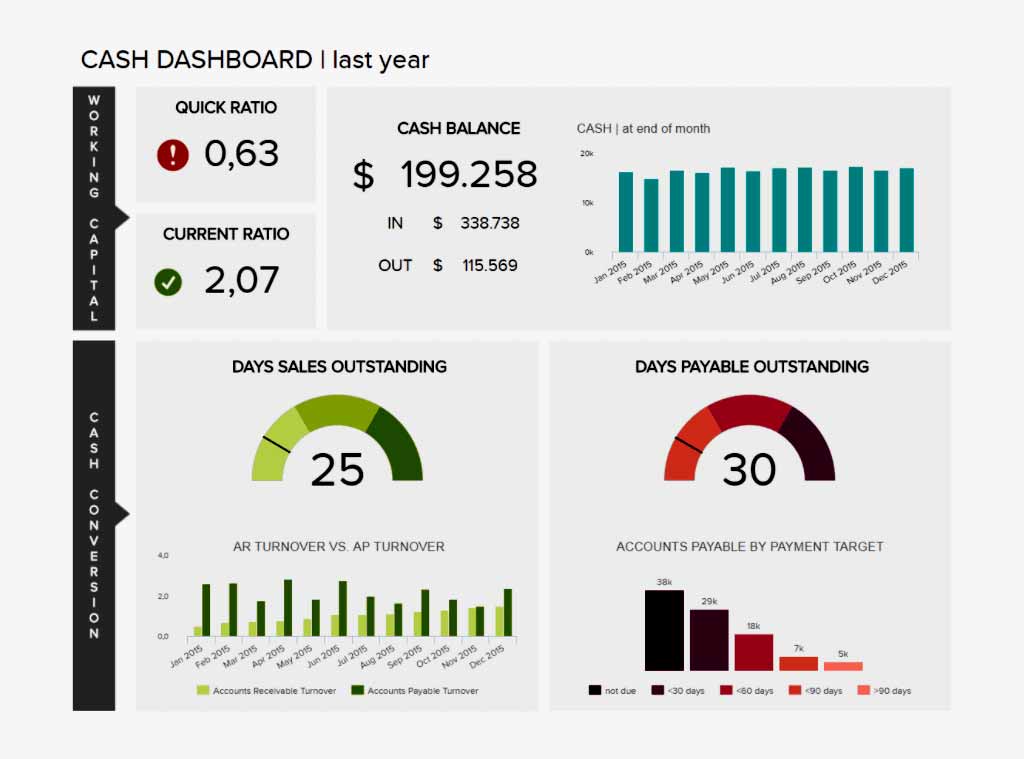
Task: Click the Jan 2015 dark green turnover bar
Action: coord(206,610)
